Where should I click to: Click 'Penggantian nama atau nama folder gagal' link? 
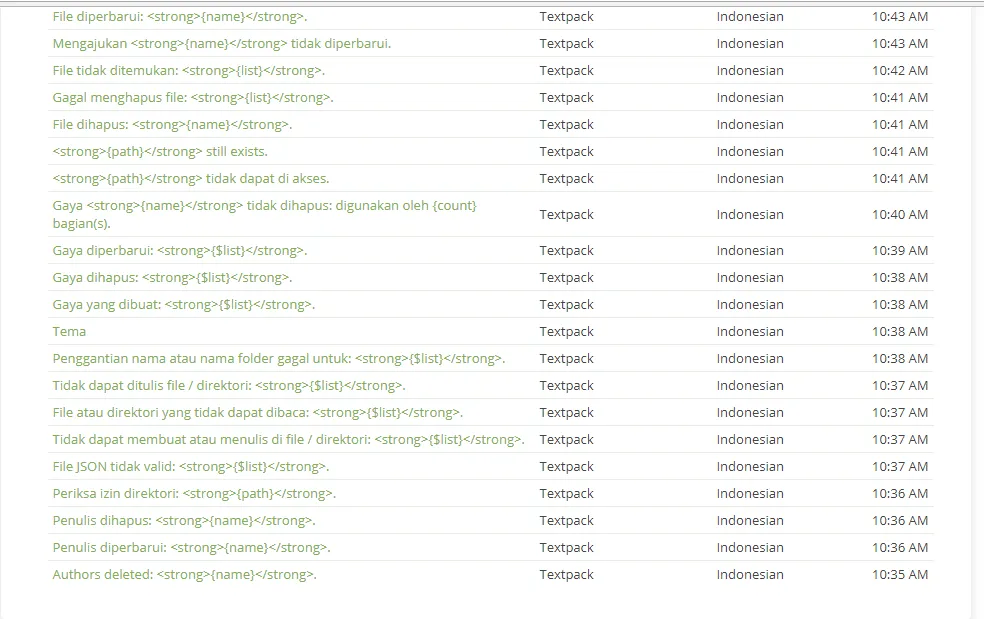click(279, 359)
